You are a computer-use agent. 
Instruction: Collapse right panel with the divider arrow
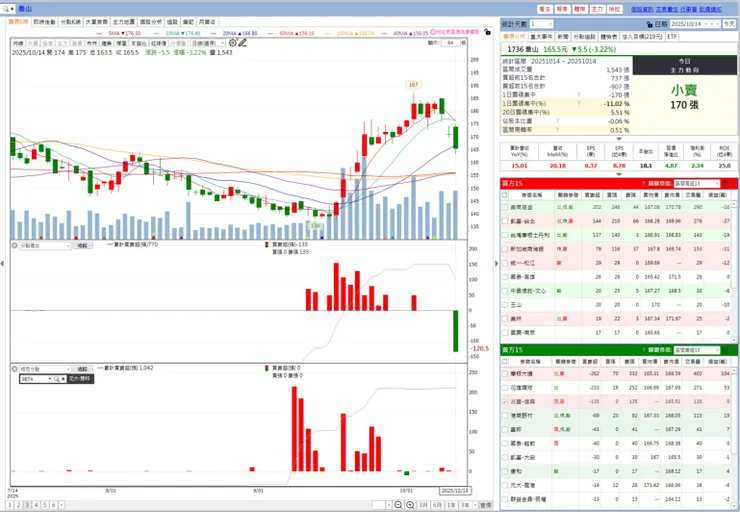tap(496, 263)
